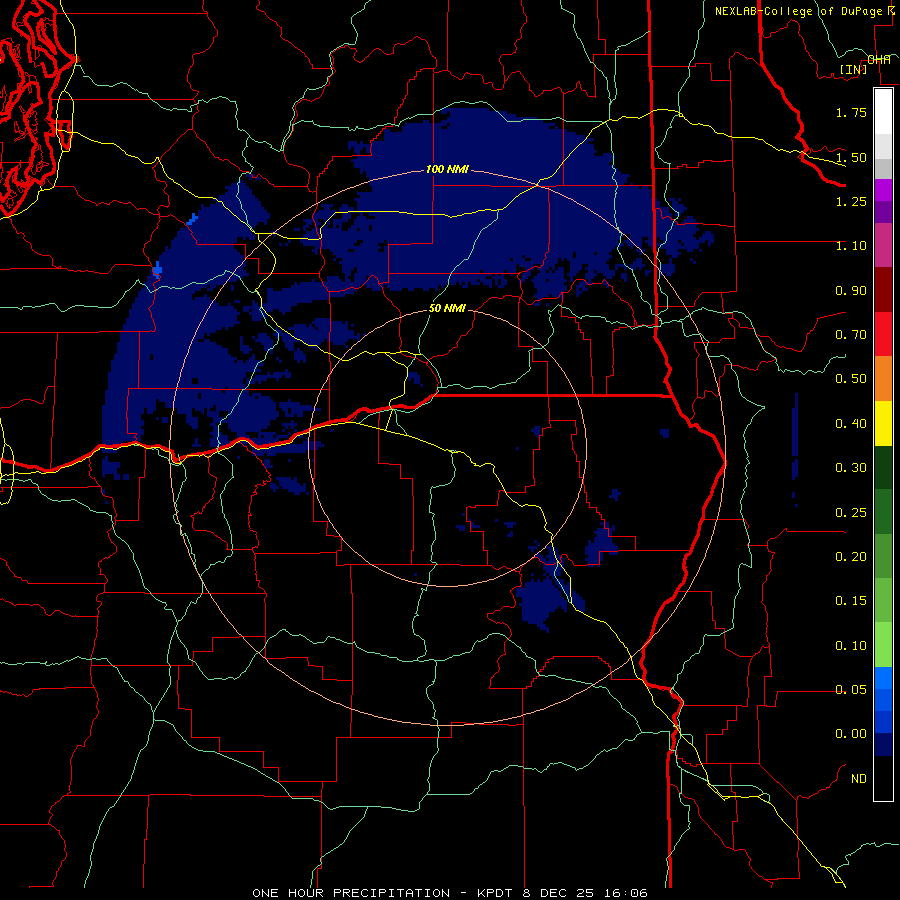Select the white swatch at the top of the legend
Viewport: 900px width, 900px height.
tap(883, 111)
